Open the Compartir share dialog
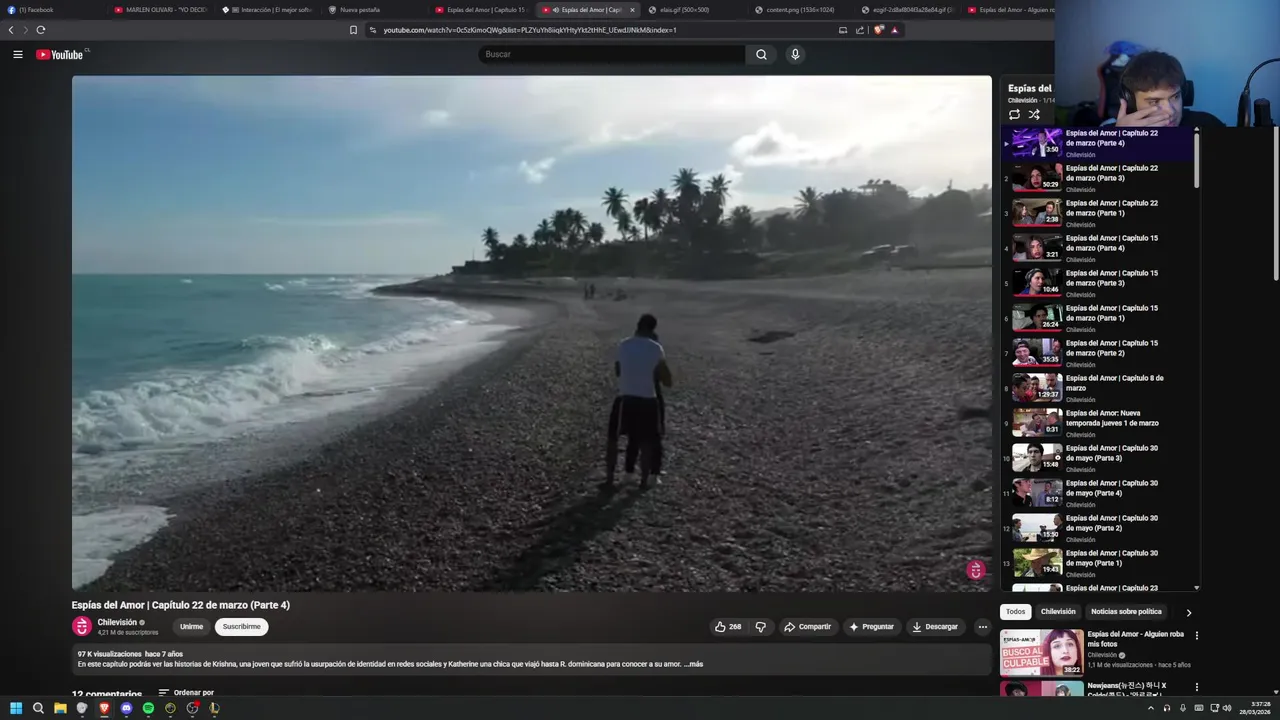 (x=807, y=627)
